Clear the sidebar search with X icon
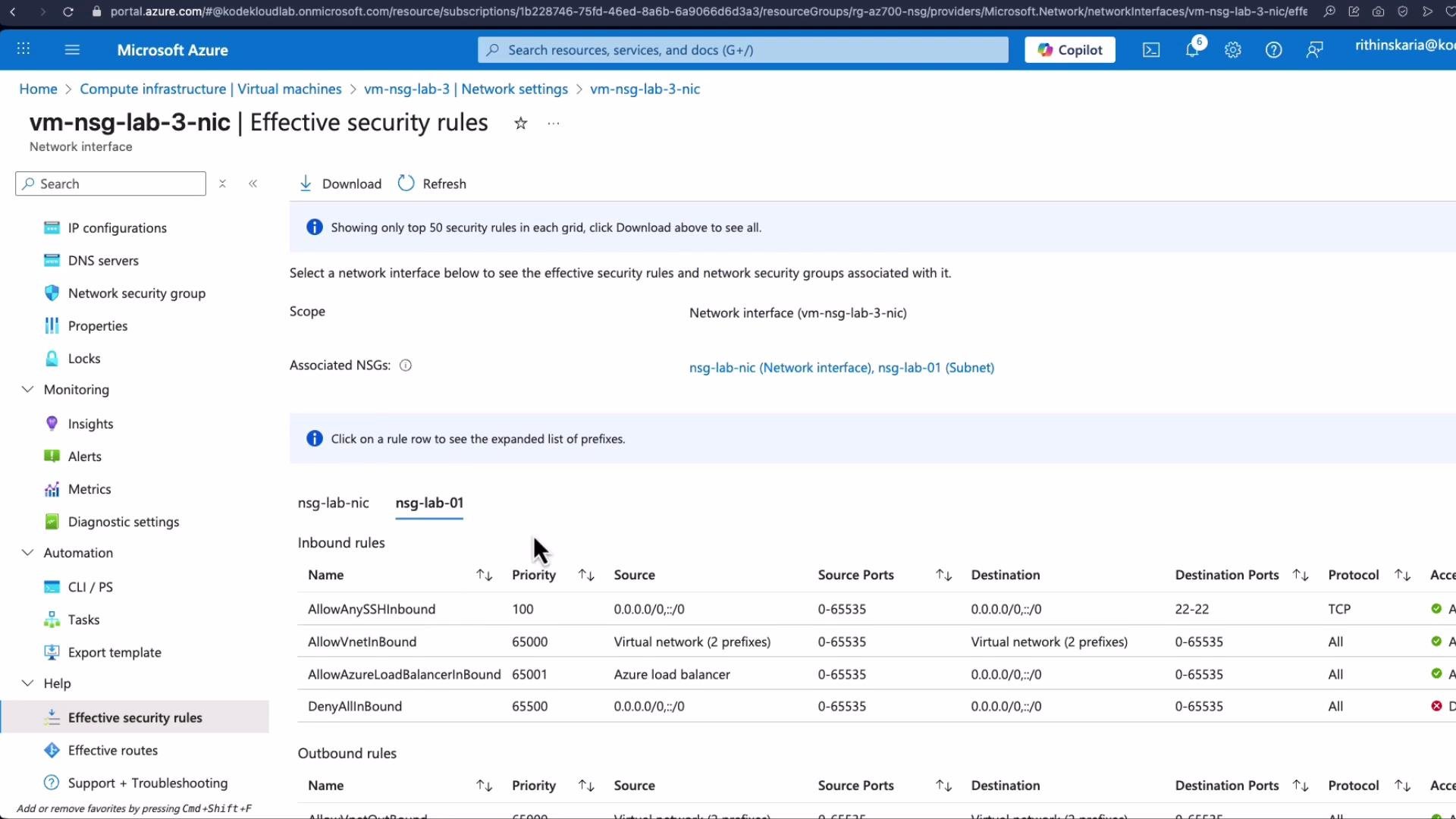The width and height of the screenshot is (1456, 819). [x=222, y=184]
